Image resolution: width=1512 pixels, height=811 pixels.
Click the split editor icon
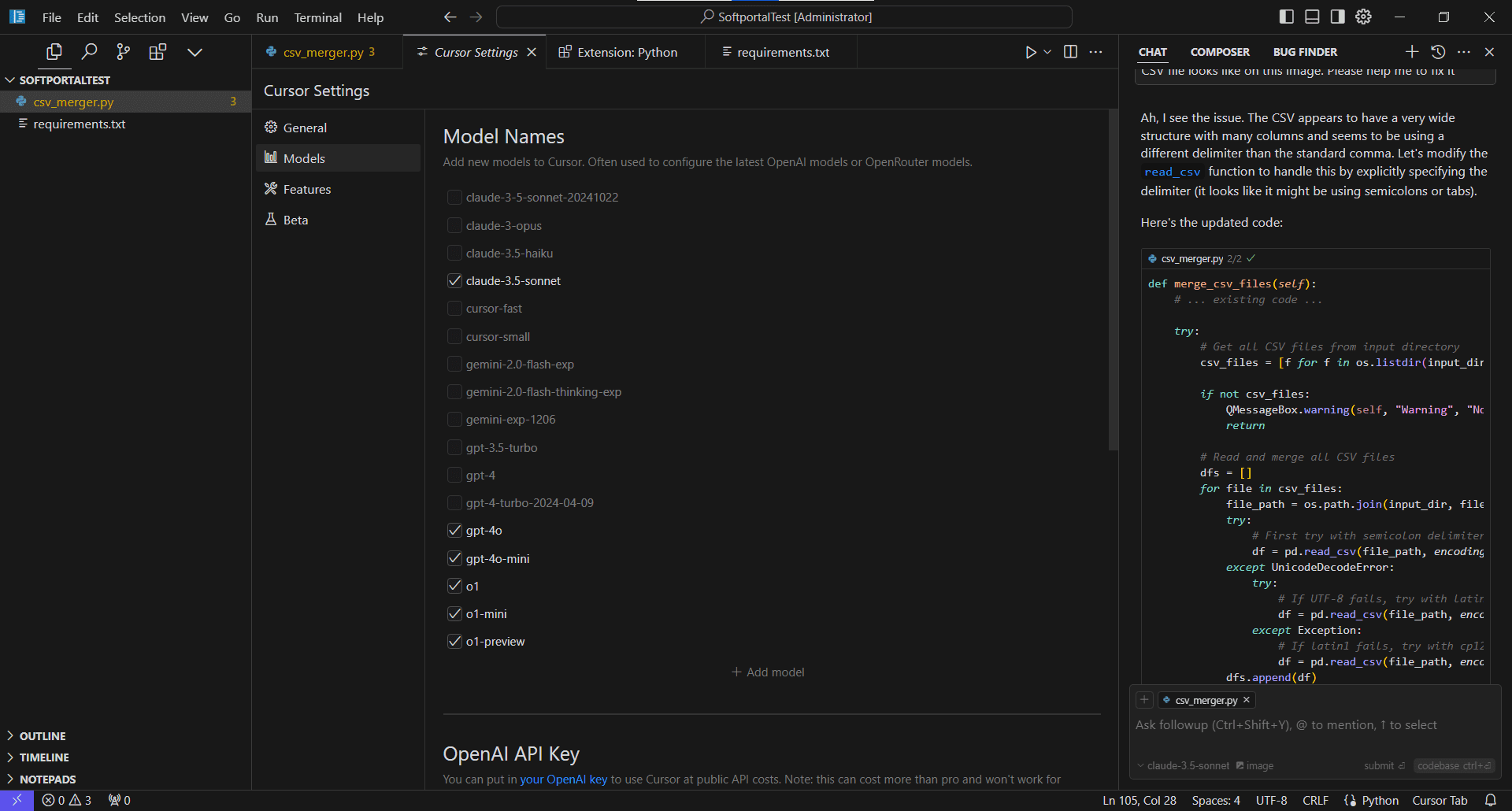click(x=1070, y=52)
